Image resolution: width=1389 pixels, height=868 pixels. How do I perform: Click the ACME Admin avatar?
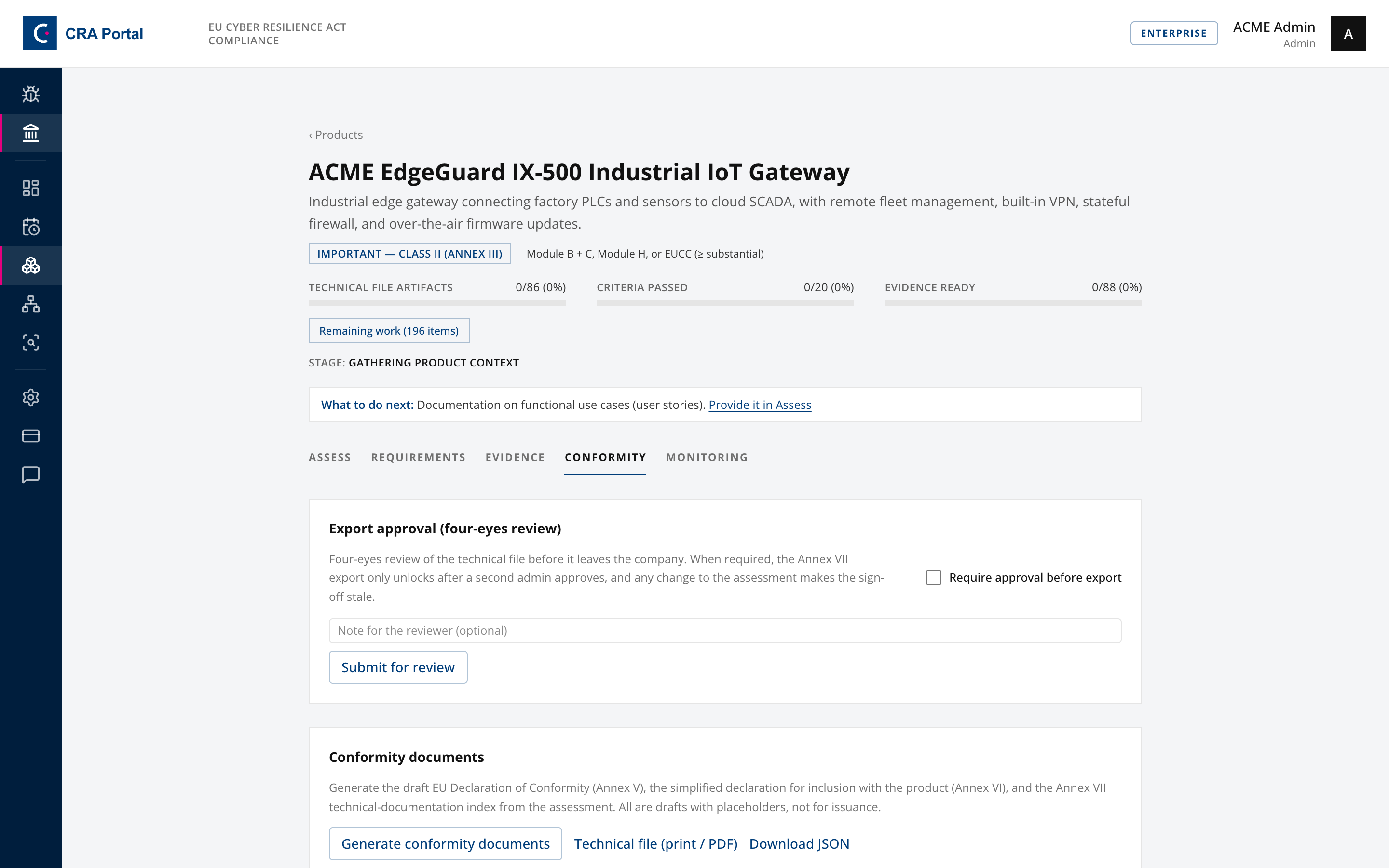pyautogui.click(x=1348, y=34)
